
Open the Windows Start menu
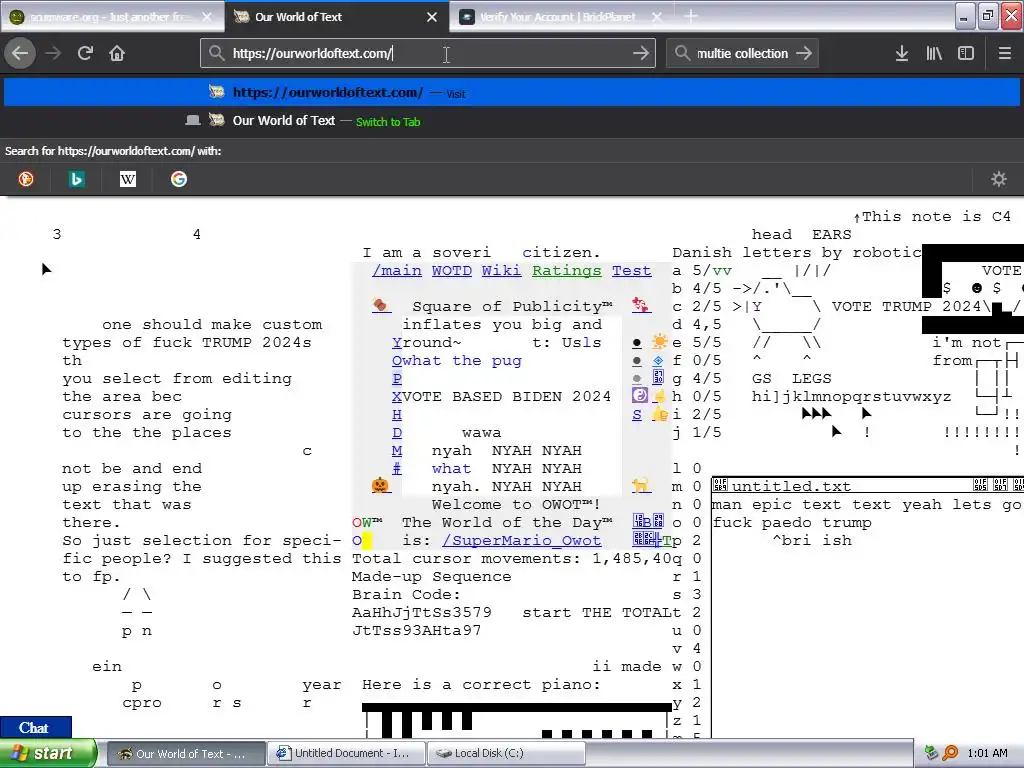[48, 753]
